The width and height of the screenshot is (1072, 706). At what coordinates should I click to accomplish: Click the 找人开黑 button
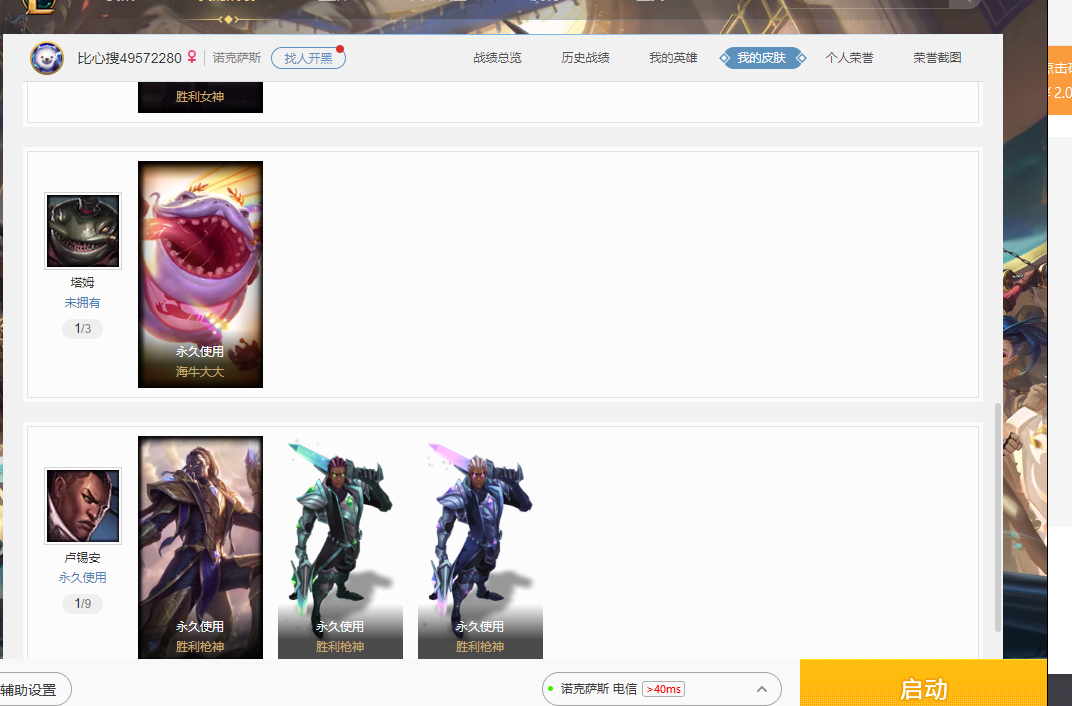pos(308,58)
